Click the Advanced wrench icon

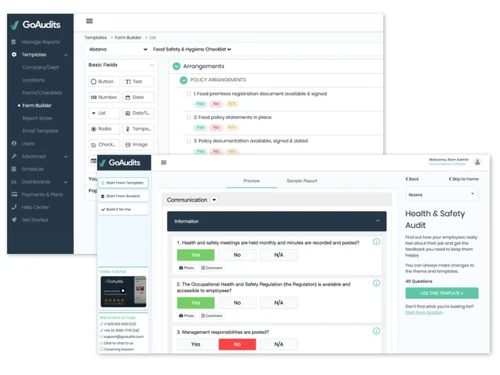pyautogui.click(x=14, y=156)
